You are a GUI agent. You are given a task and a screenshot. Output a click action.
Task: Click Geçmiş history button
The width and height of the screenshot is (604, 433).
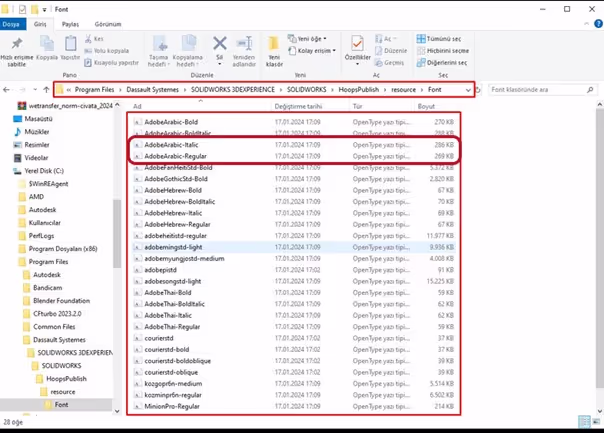coord(389,62)
